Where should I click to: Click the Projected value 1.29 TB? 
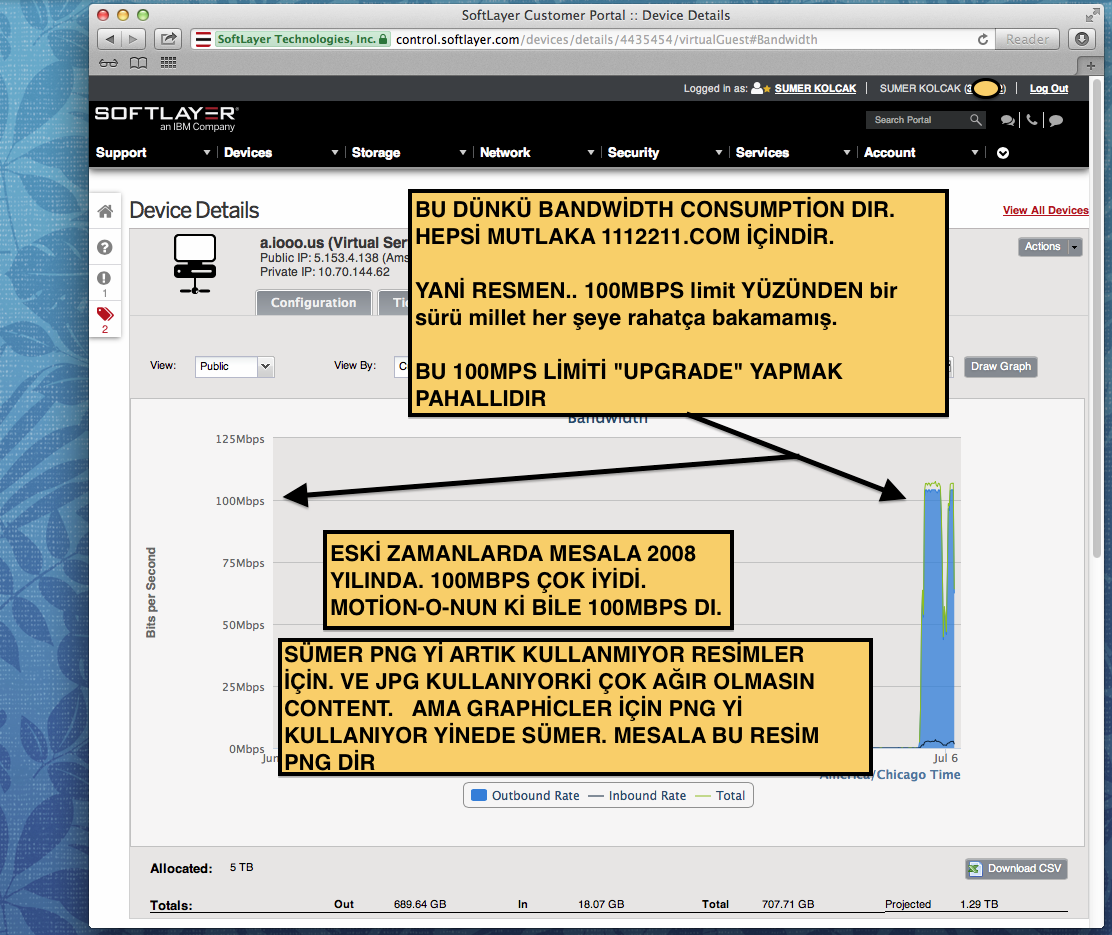pos(979,904)
